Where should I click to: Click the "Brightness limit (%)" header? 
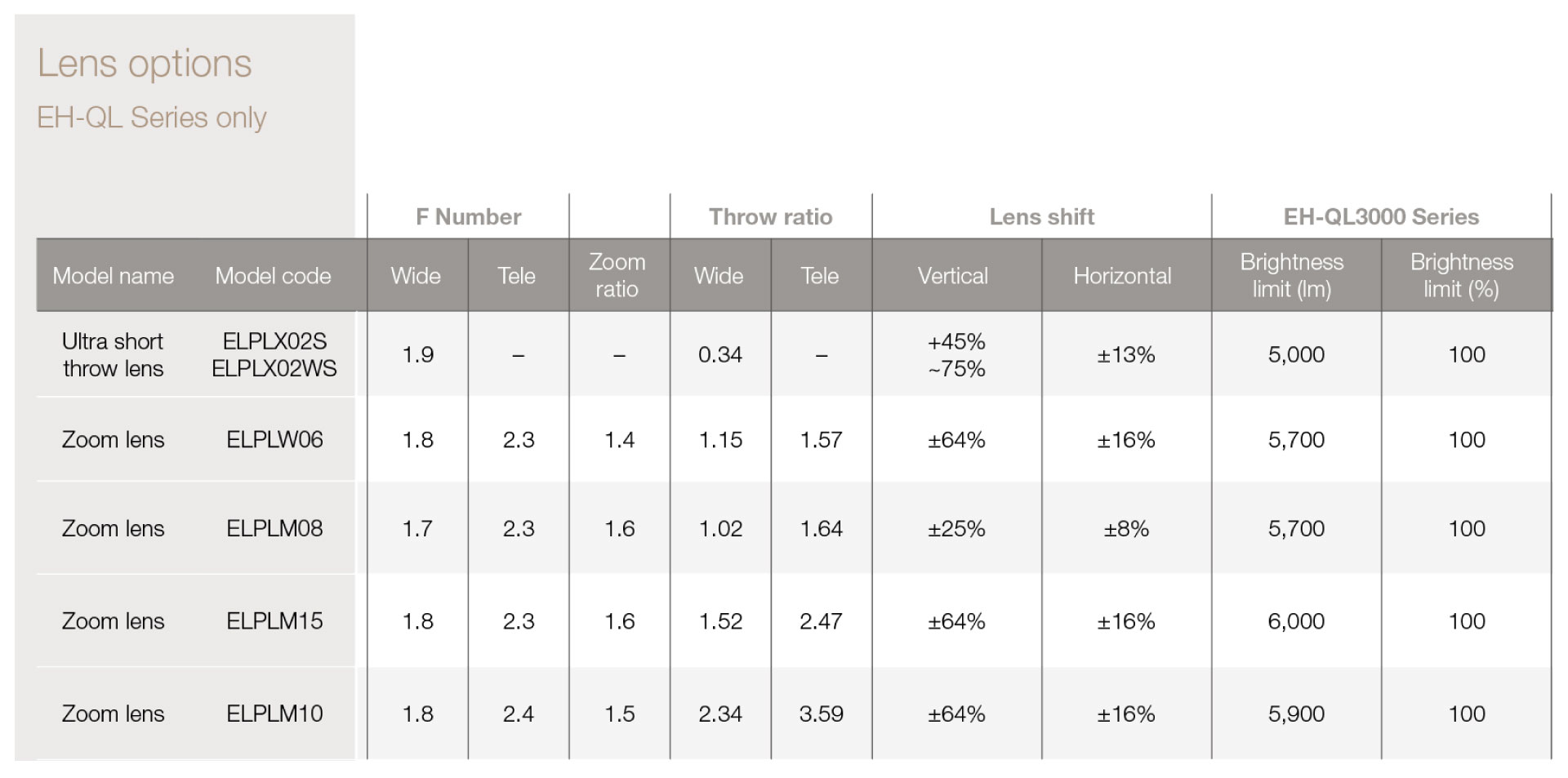tap(1461, 275)
